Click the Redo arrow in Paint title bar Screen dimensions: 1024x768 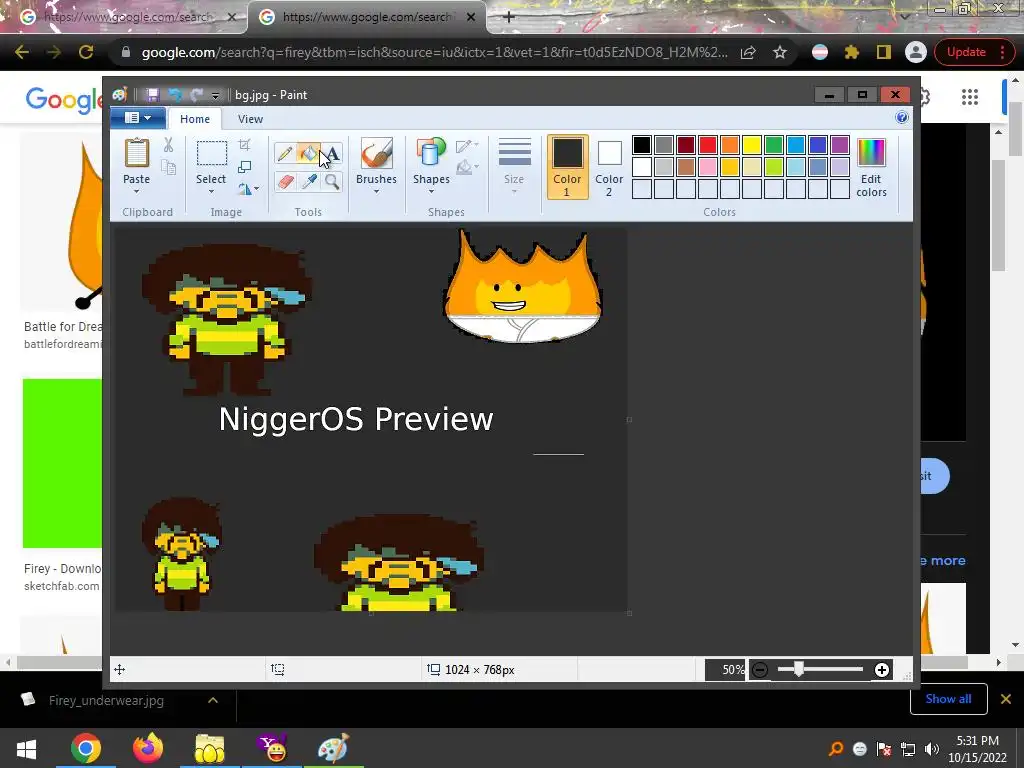(197, 95)
